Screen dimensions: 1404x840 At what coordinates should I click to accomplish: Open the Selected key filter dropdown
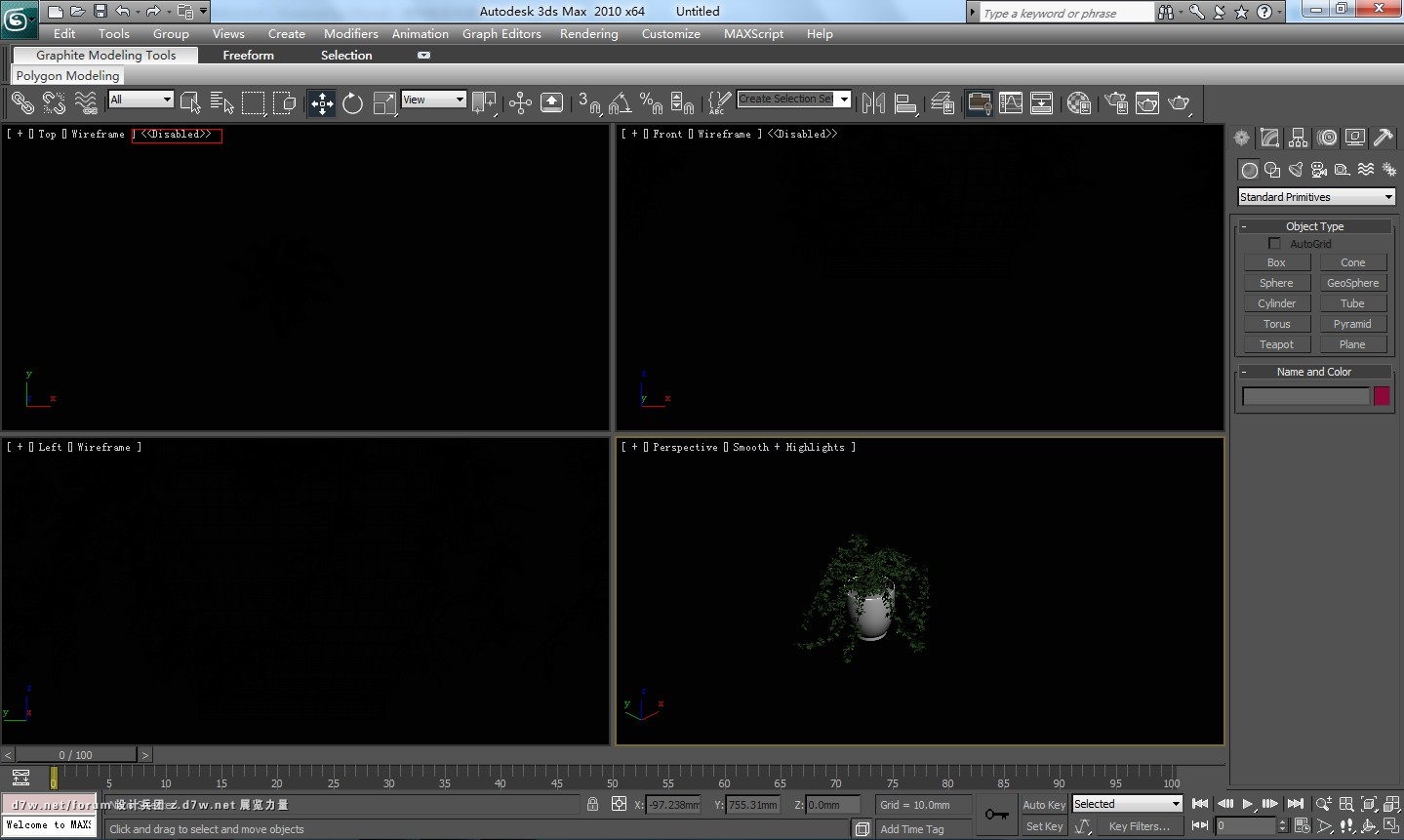point(1127,804)
